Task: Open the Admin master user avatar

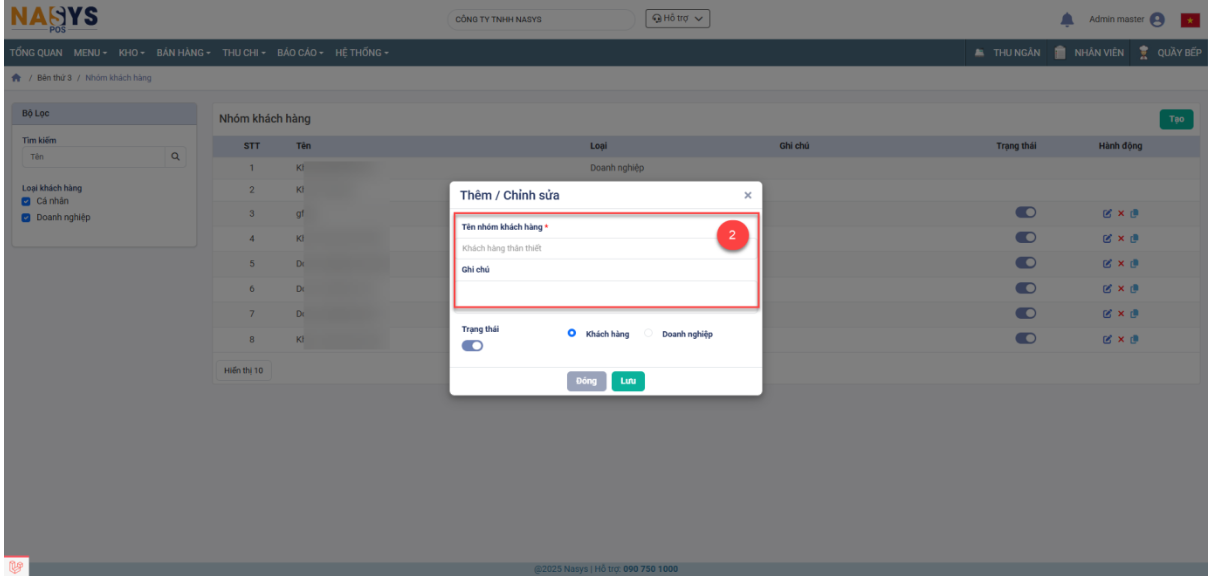Action: tap(1158, 20)
